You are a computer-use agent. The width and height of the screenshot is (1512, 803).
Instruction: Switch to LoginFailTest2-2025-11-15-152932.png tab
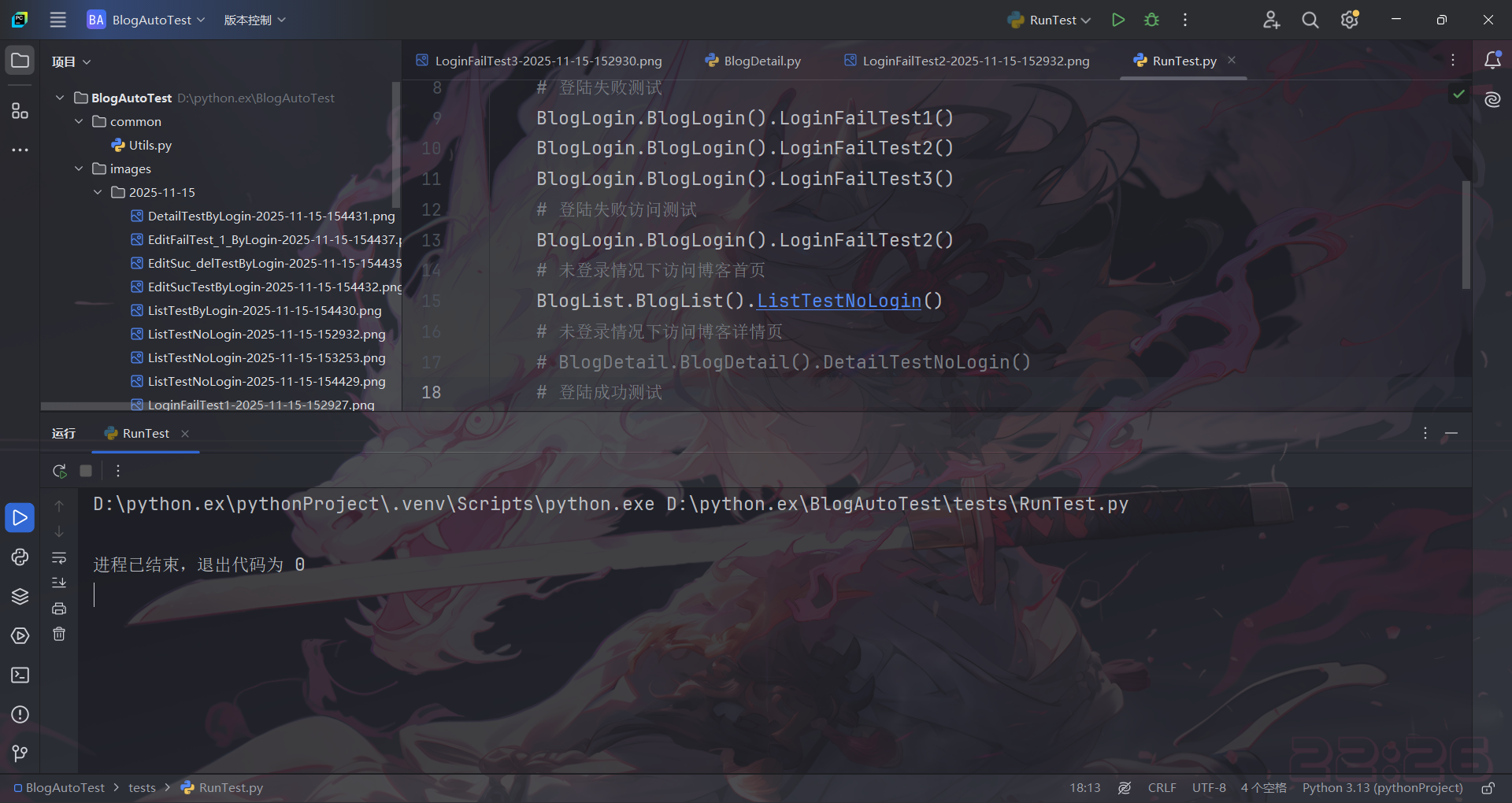[x=967, y=61]
